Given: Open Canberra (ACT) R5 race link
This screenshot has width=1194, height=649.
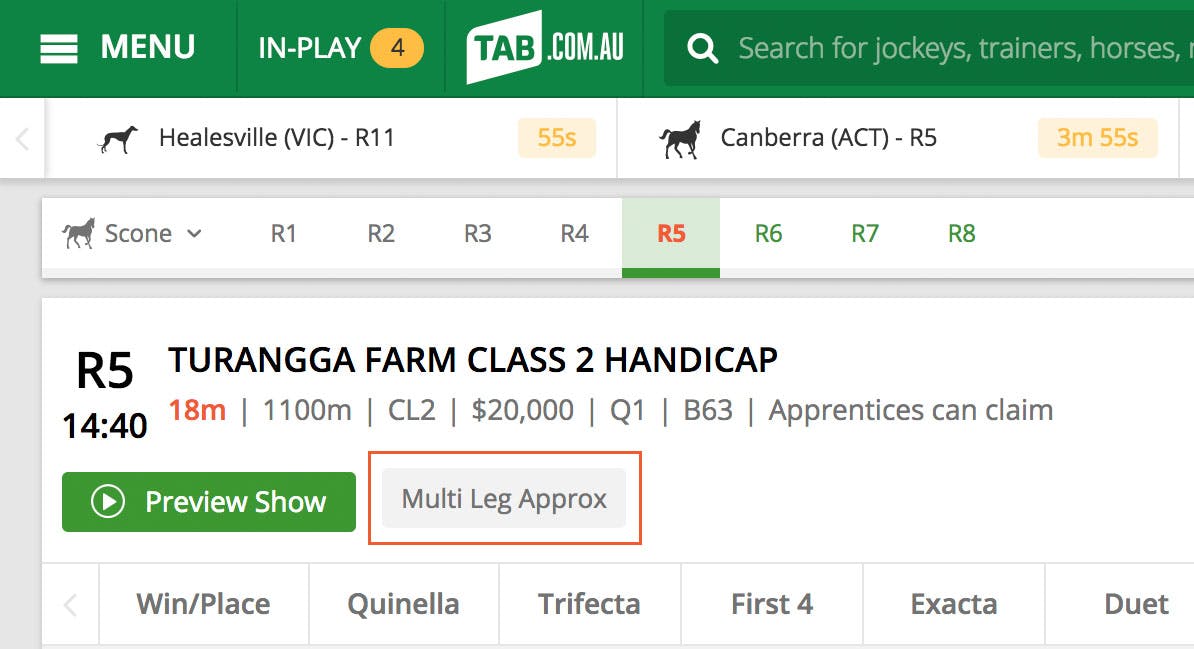Looking at the screenshot, I should [x=828, y=138].
